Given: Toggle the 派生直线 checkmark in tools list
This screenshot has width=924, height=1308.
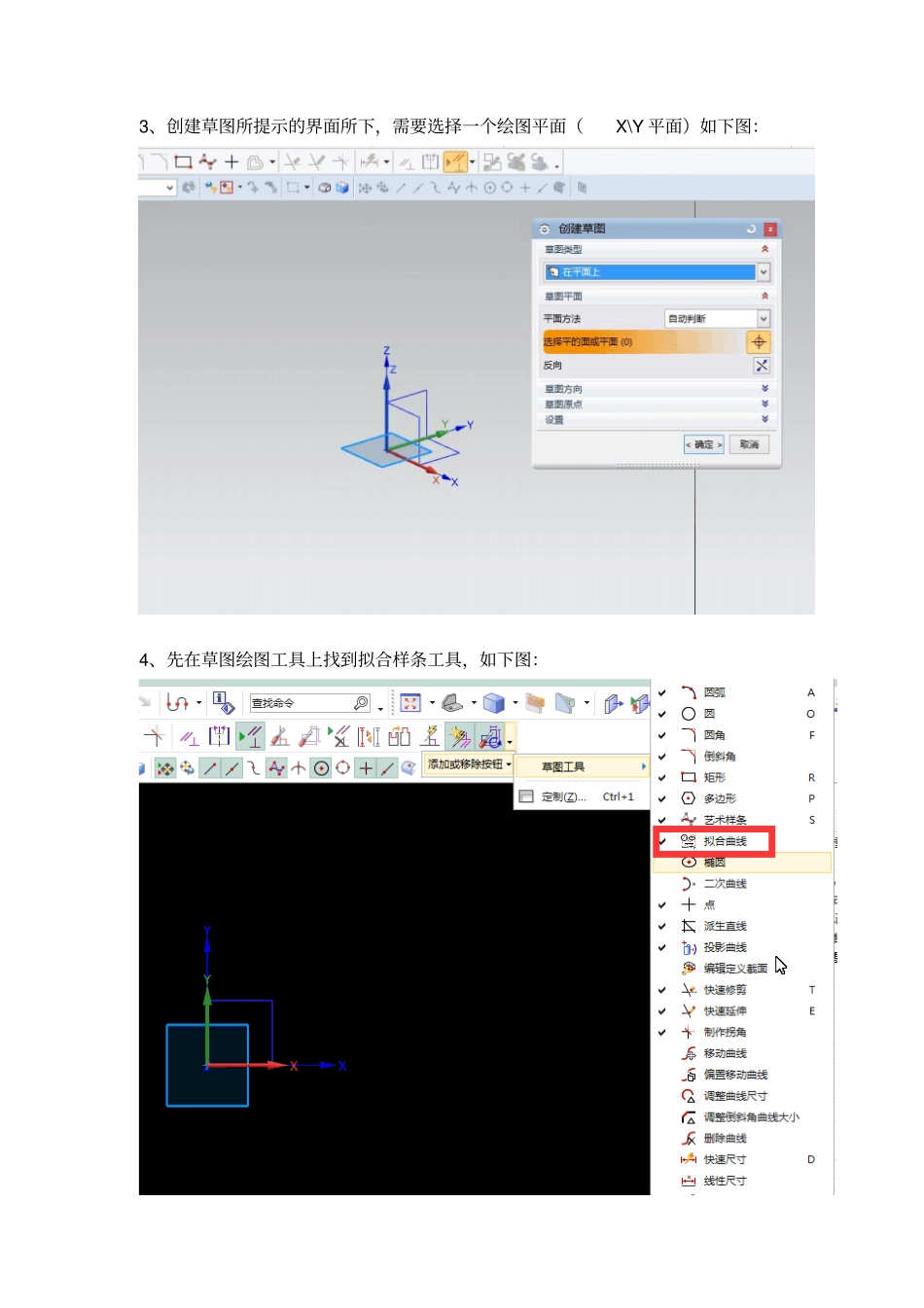Looking at the screenshot, I should [662, 926].
